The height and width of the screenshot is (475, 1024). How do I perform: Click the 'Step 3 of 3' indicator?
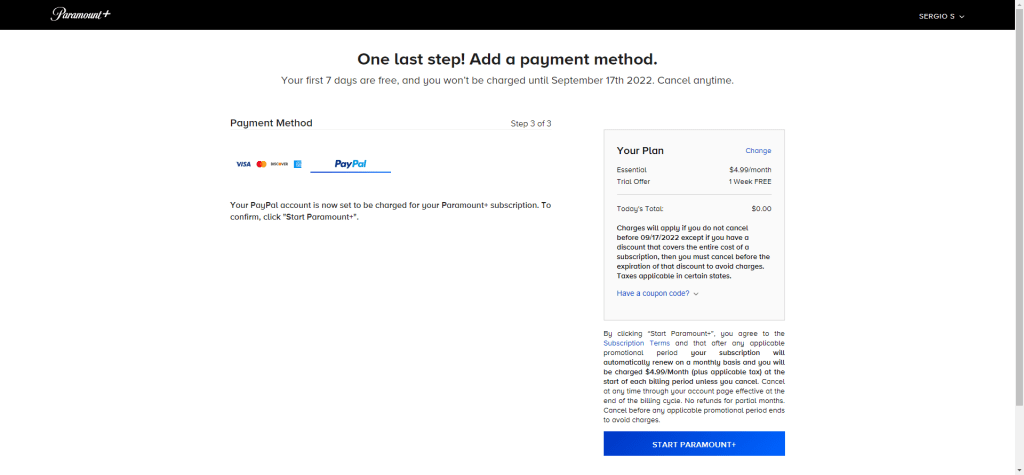[531, 124]
